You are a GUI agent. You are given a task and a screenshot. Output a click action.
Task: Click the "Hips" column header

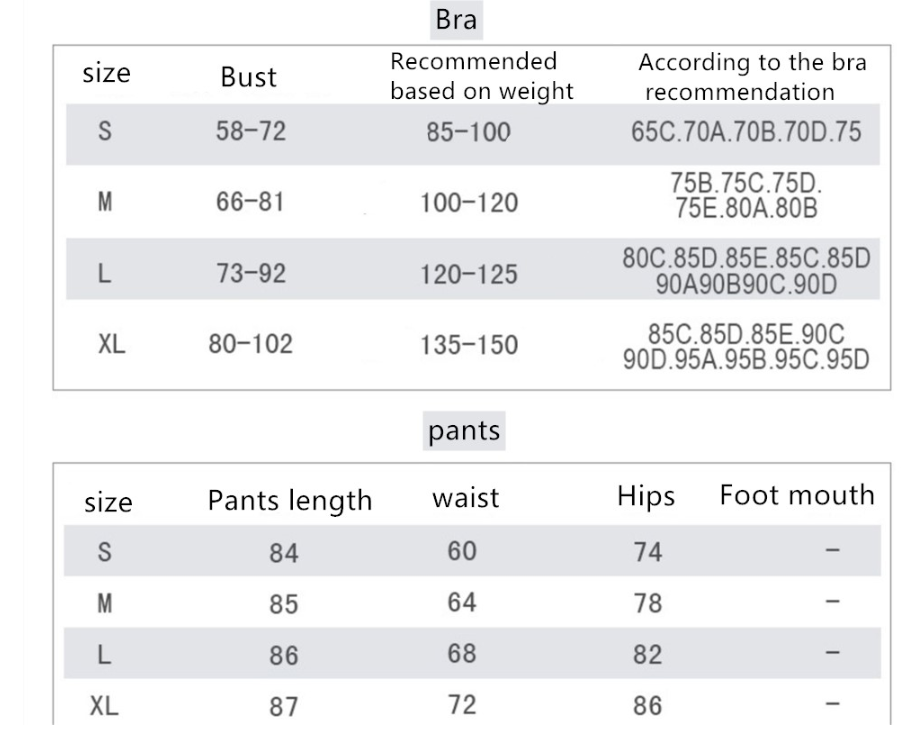tap(646, 497)
